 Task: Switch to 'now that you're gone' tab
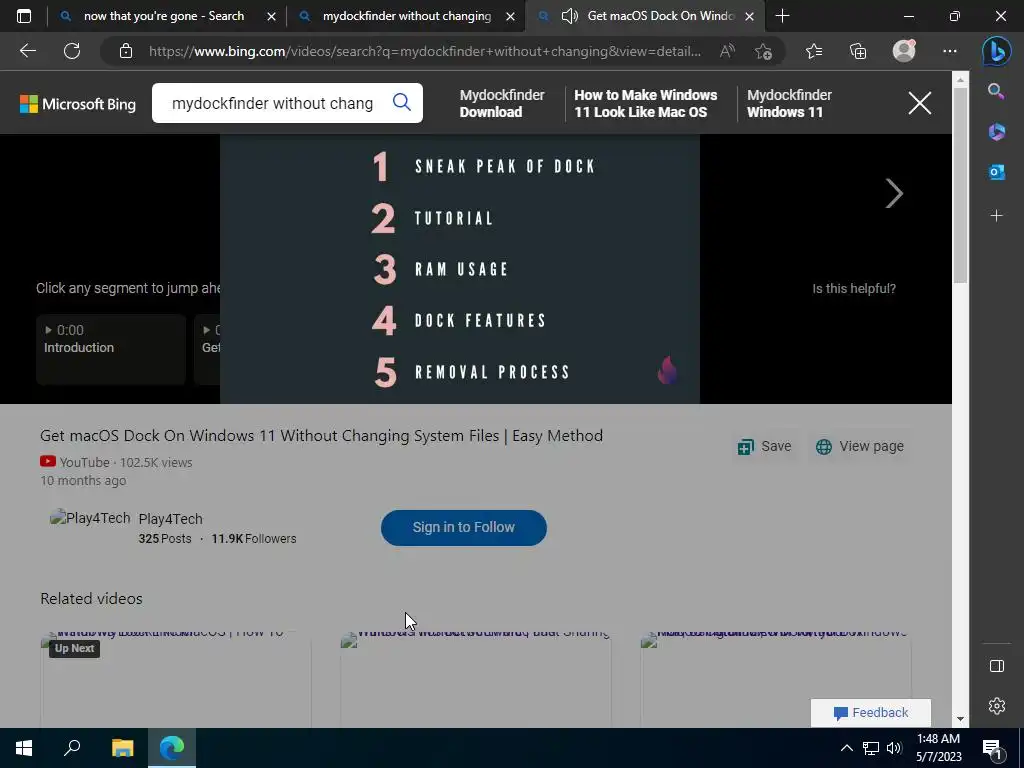coord(163,16)
